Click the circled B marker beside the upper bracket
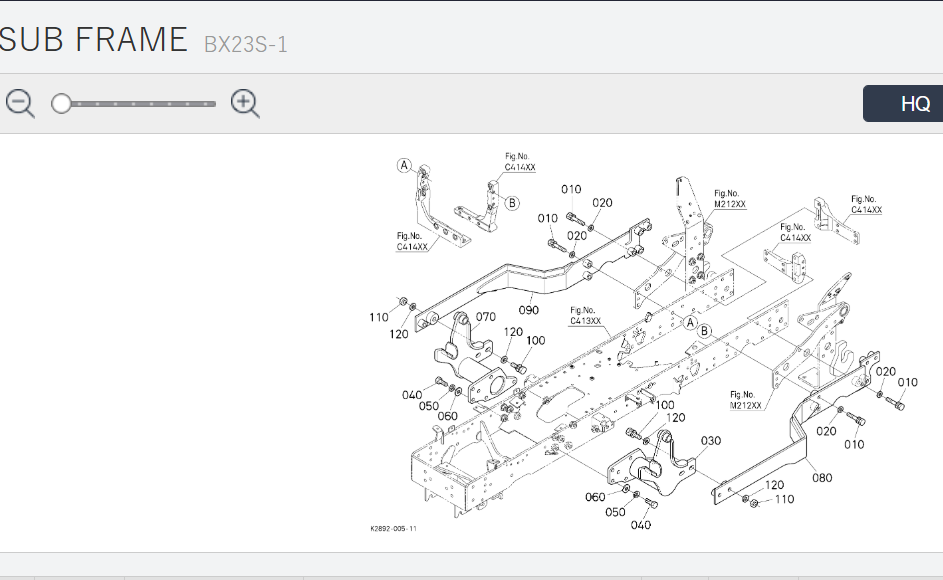Image resolution: width=943 pixels, height=580 pixels. (x=512, y=203)
